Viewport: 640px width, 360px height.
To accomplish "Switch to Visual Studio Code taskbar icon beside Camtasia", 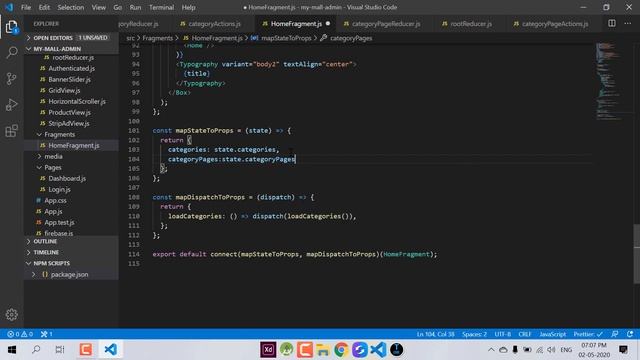I will [110, 349].
